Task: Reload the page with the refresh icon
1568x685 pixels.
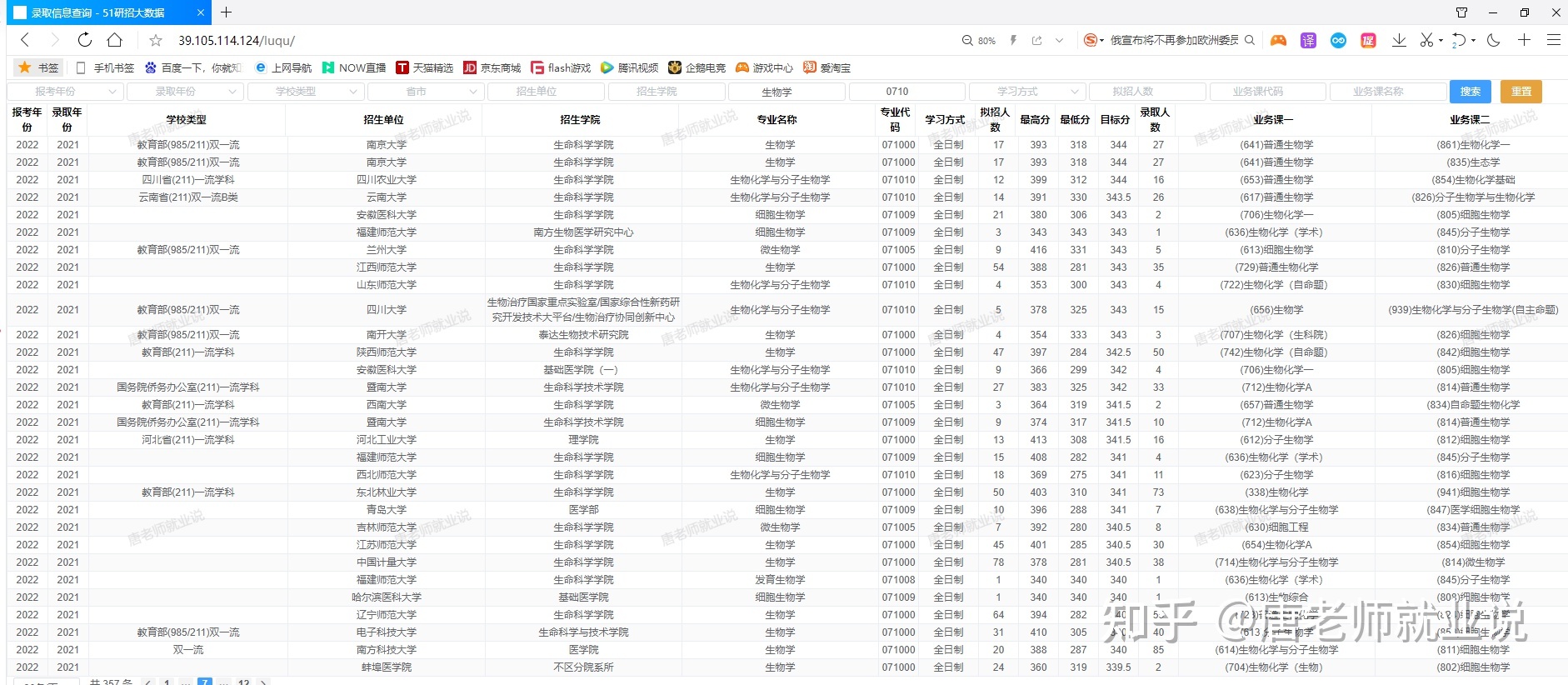Action: point(85,40)
